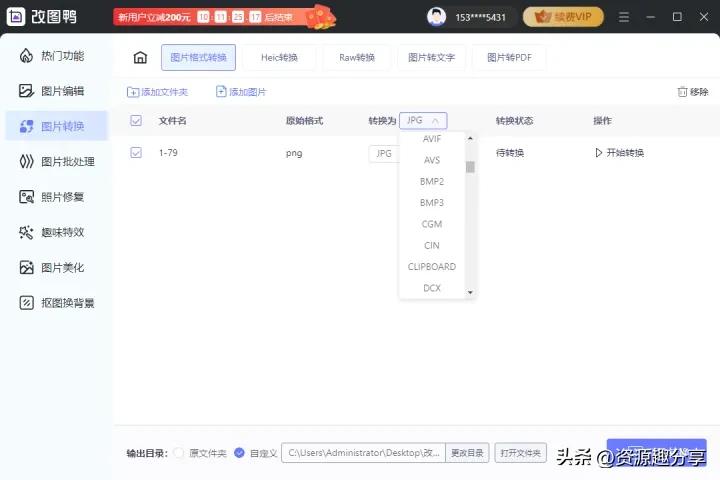The height and width of the screenshot is (480, 720).
Task: Open 抠图换背景 in the sidebar
Action: click(57, 303)
